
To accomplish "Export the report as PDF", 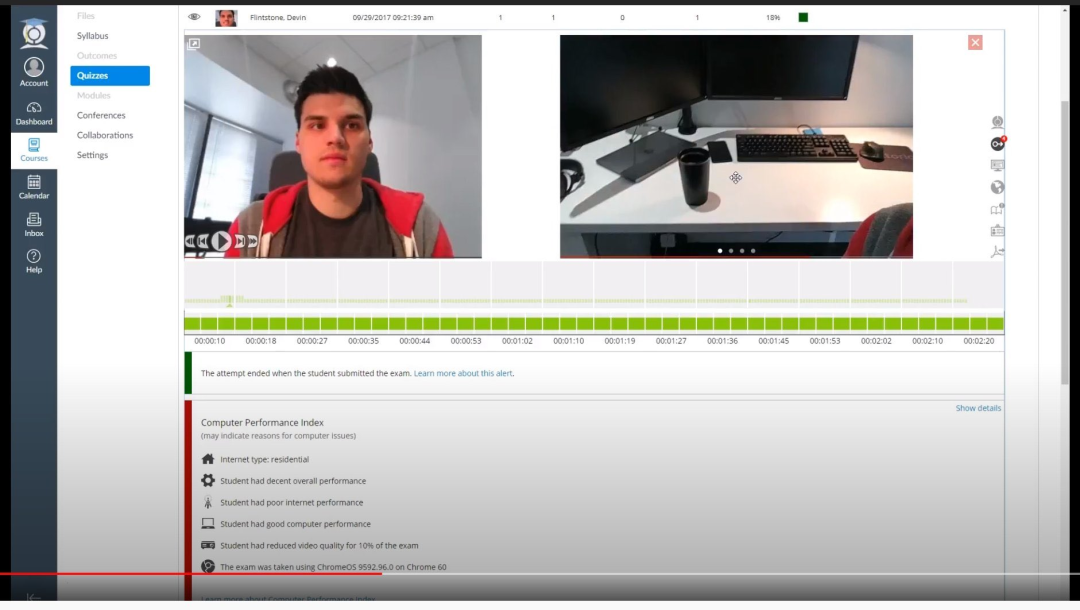I will coord(997,252).
